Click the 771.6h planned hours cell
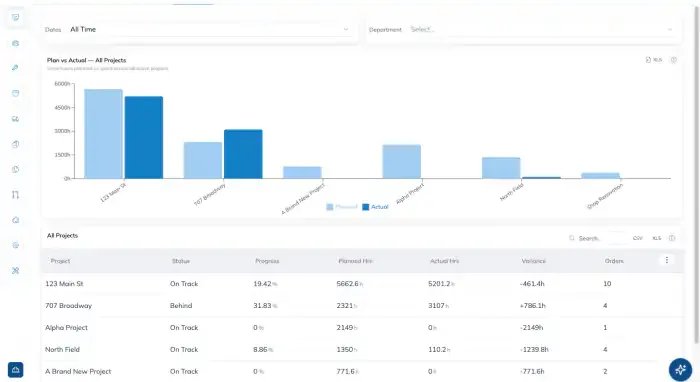Image resolution: width=700 pixels, height=382 pixels. [x=348, y=371]
